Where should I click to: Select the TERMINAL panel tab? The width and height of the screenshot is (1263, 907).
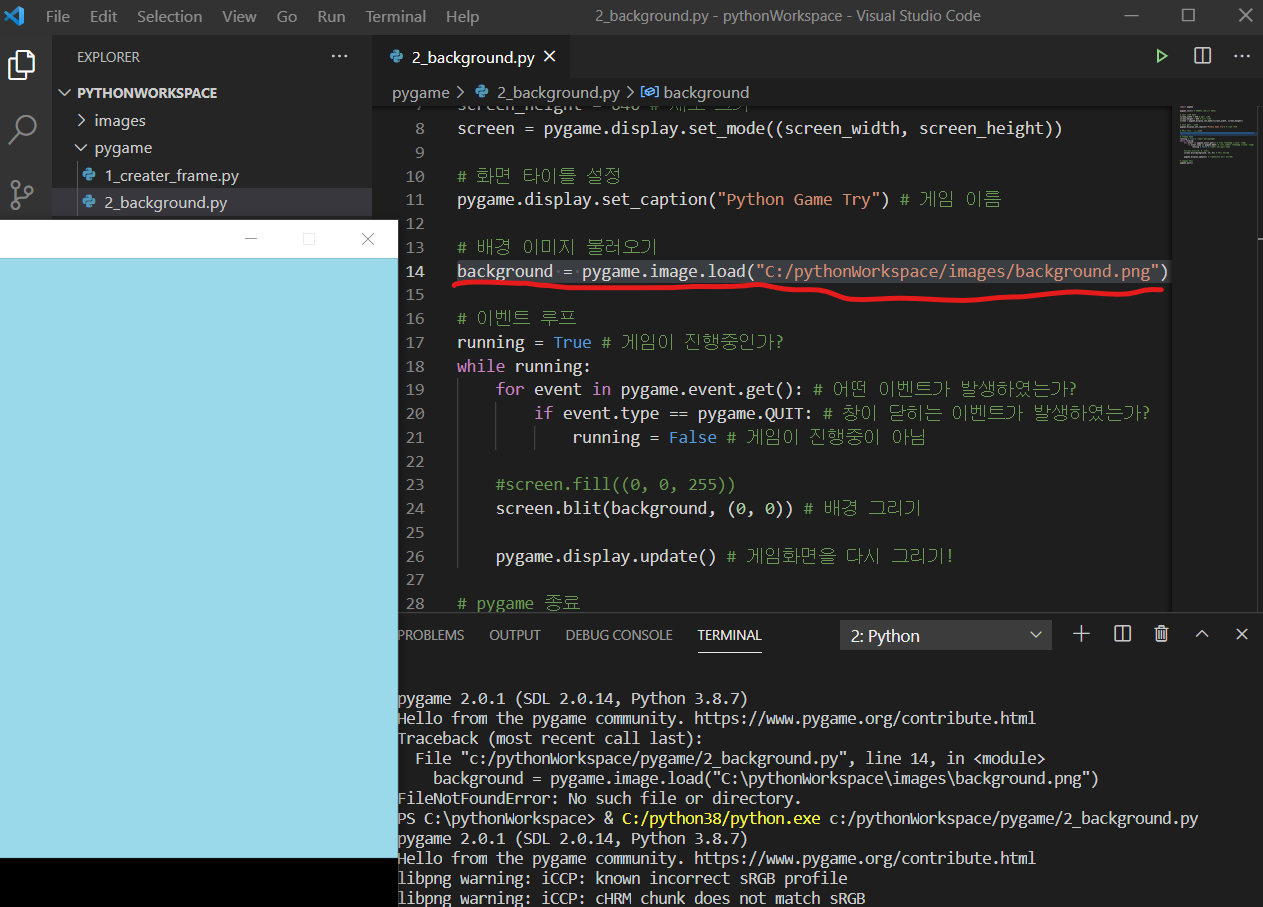[x=729, y=635]
